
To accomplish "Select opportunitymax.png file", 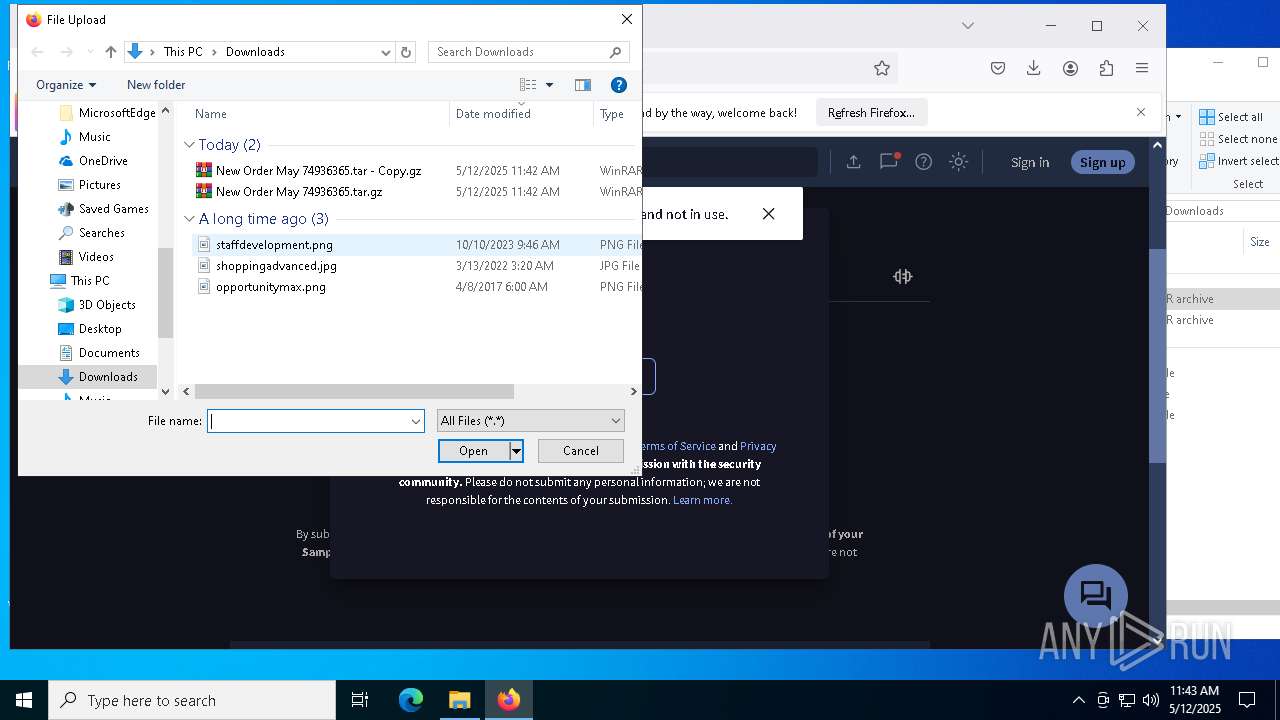I will 270,287.
